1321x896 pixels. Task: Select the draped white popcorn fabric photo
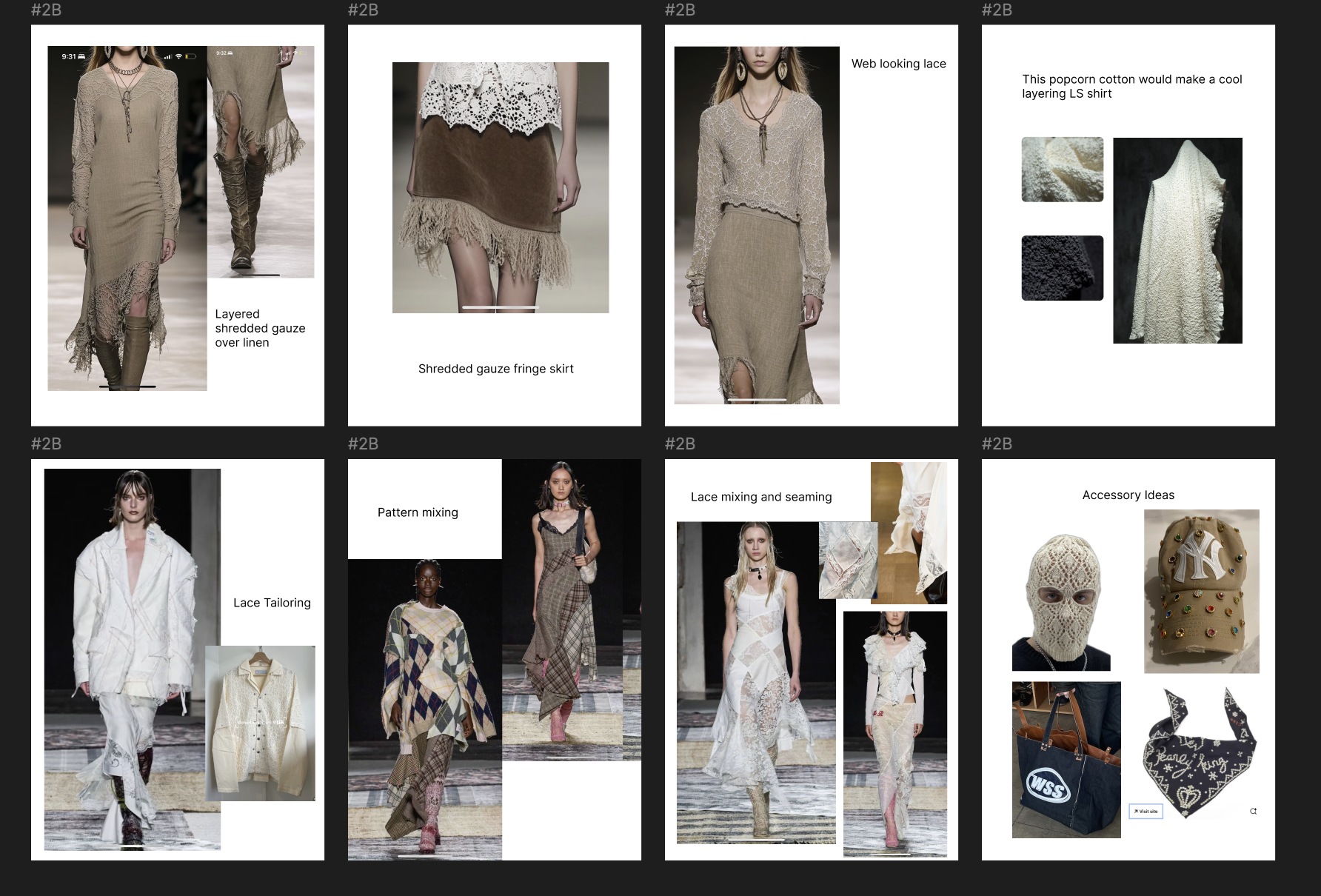(x=1177, y=241)
